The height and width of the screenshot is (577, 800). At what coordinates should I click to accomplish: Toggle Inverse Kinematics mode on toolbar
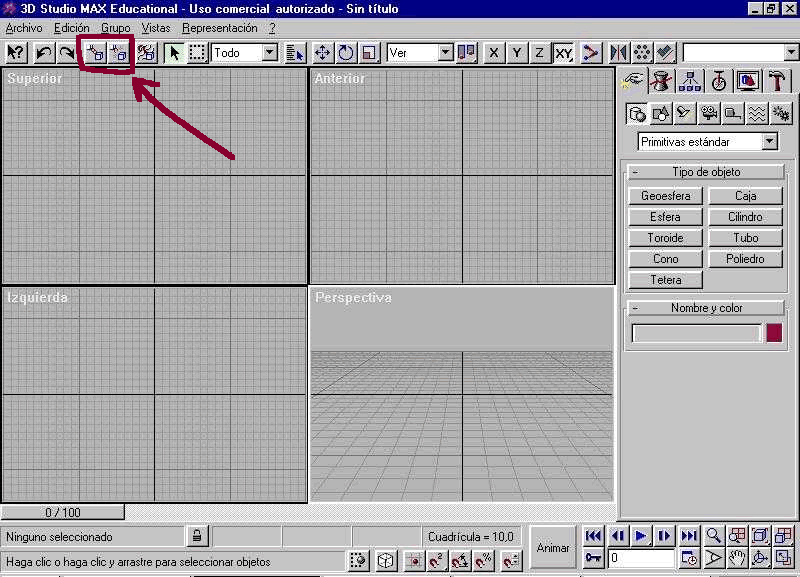[x=591, y=53]
